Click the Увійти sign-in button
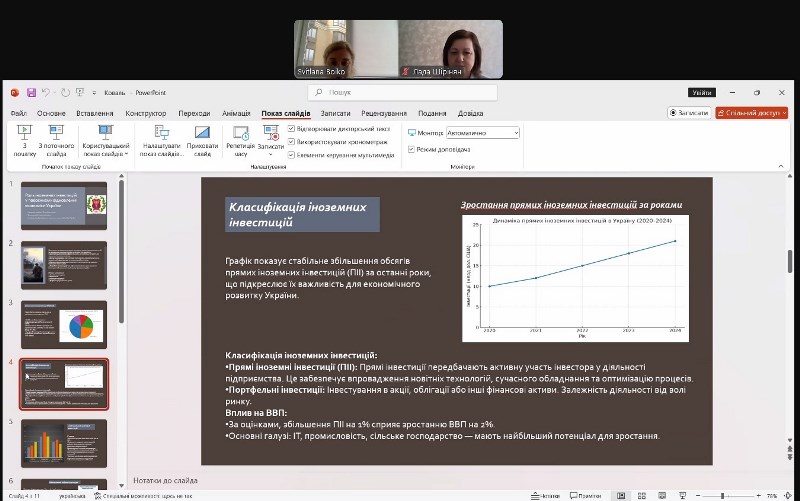This screenshot has height=501, width=800. [701, 92]
